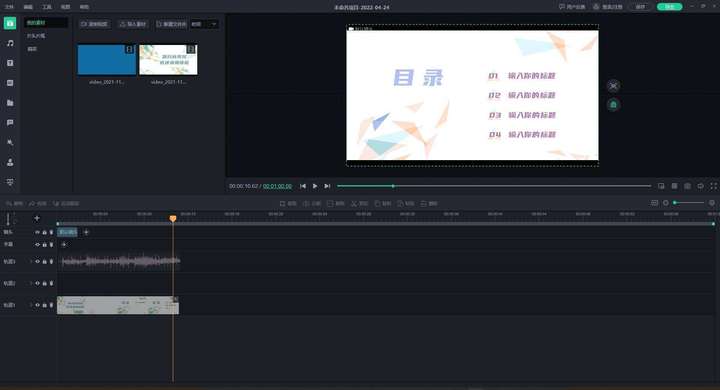Select the video clip on the bottom track
This screenshot has height=390, width=720.
(118, 305)
